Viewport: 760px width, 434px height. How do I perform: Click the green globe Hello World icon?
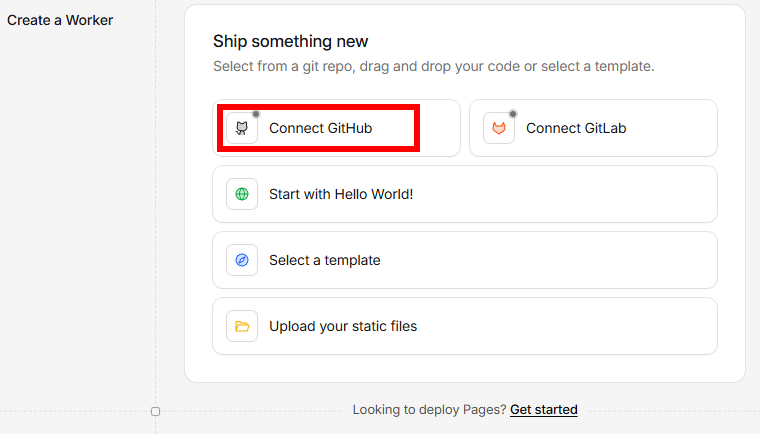(242, 194)
